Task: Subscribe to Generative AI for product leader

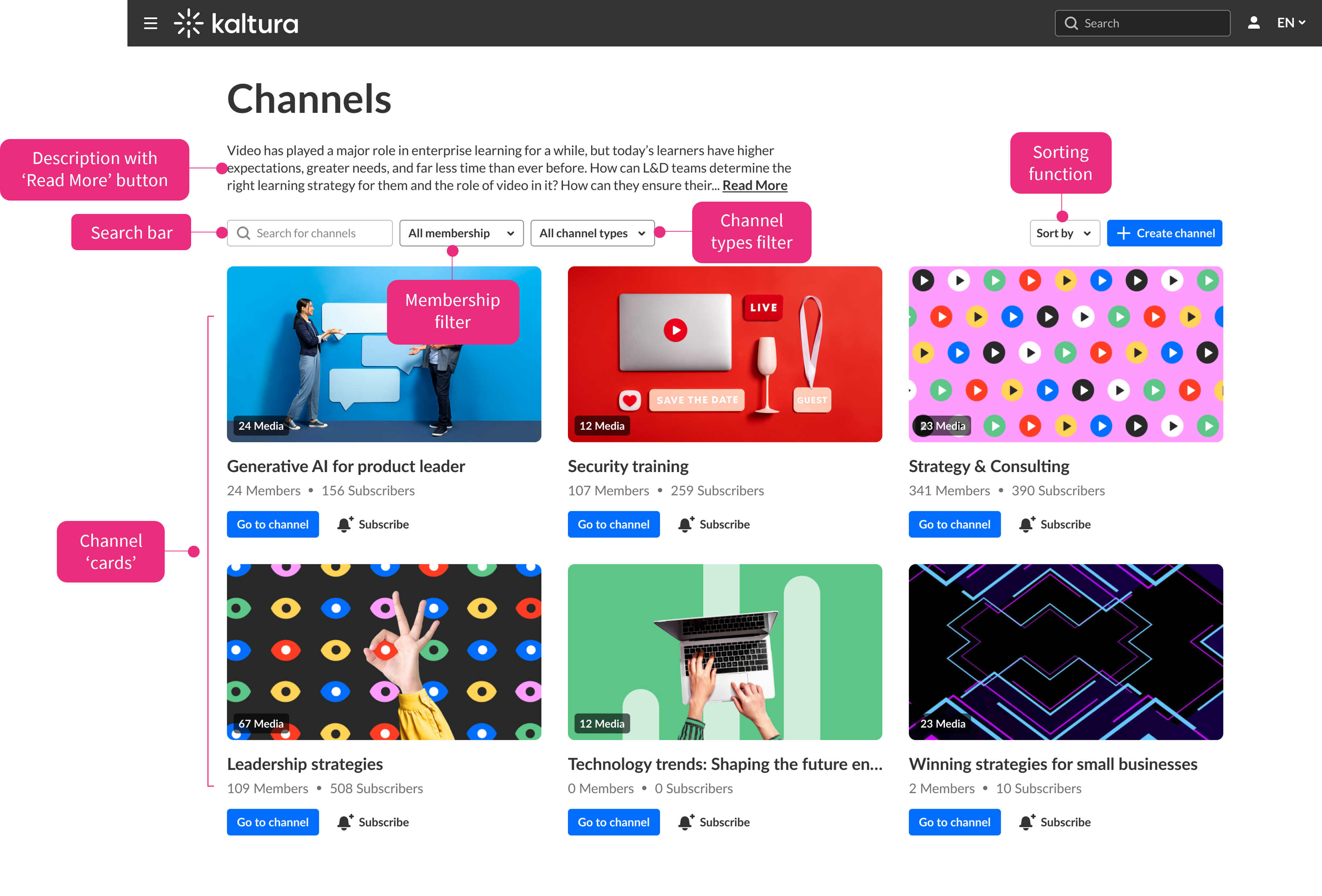Action: coord(383,524)
